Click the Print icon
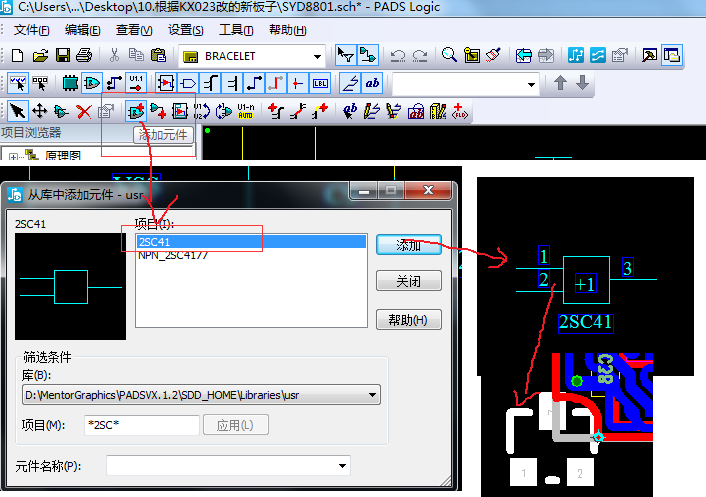Image resolution: width=706 pixels, height=497 pixels. coord(84,56)
